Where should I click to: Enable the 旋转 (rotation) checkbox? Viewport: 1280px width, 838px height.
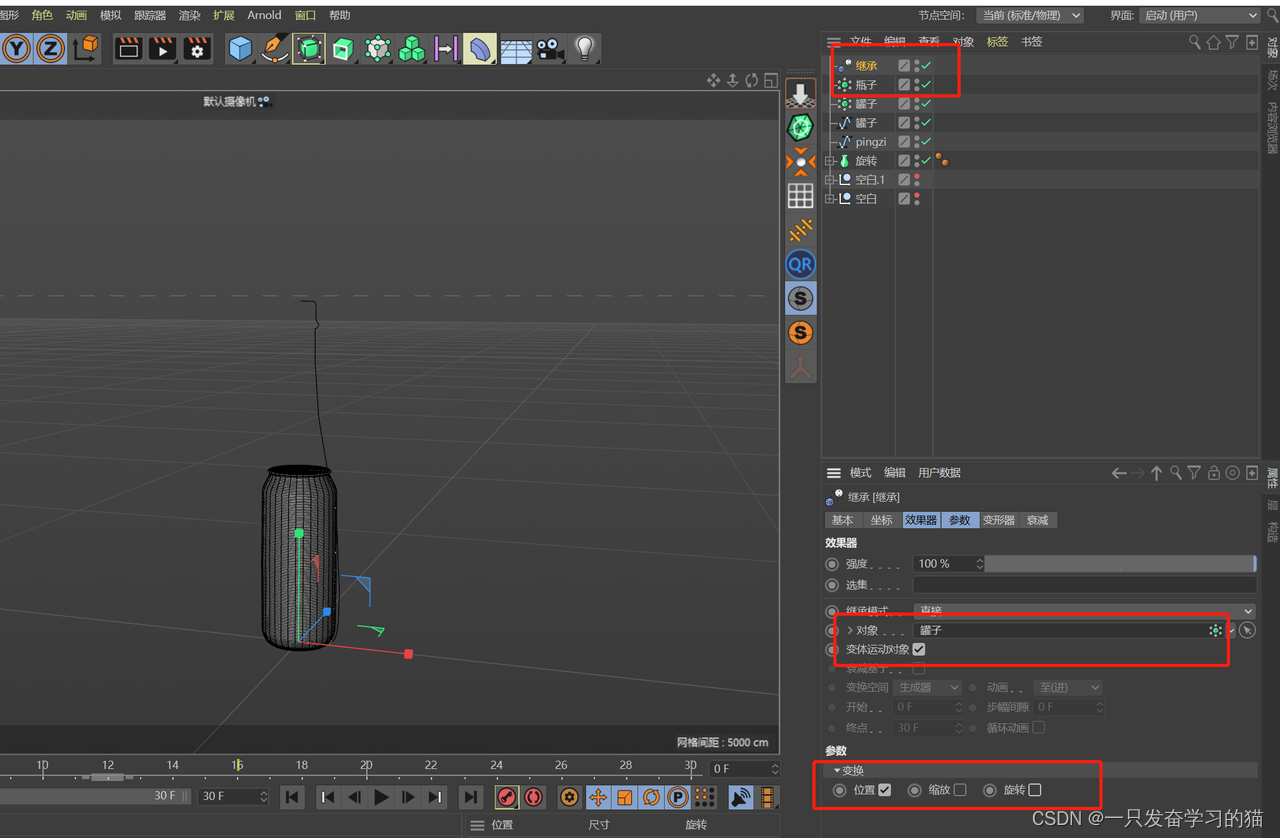1035,790
